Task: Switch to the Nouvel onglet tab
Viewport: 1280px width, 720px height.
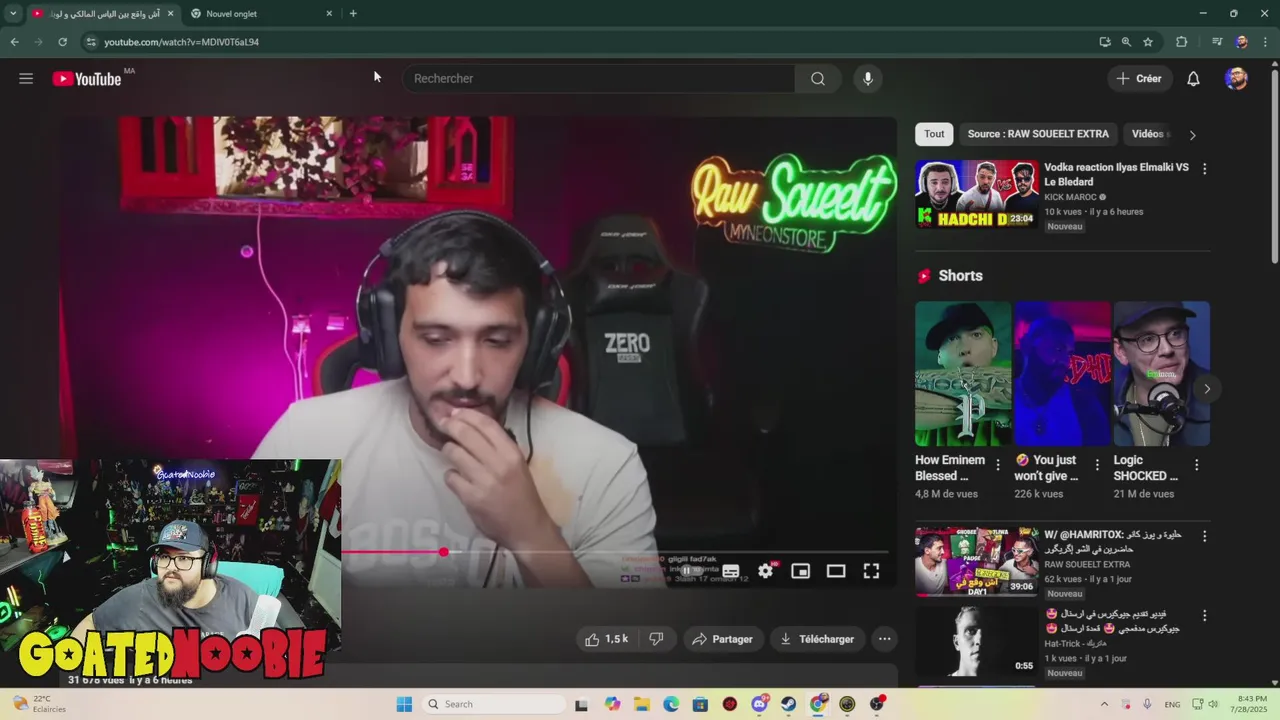Action: [260, 13]
